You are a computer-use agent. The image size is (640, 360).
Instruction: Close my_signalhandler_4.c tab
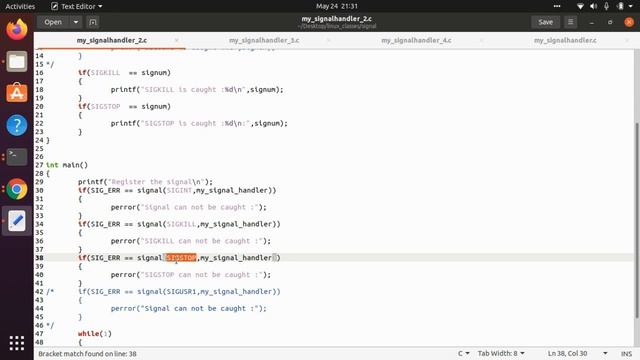click(x=481, y=40)
